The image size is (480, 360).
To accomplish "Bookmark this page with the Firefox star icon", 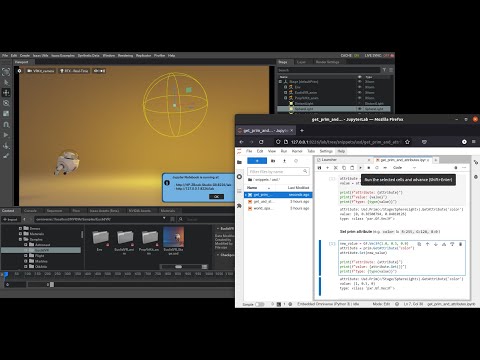I will pos(407,142).
